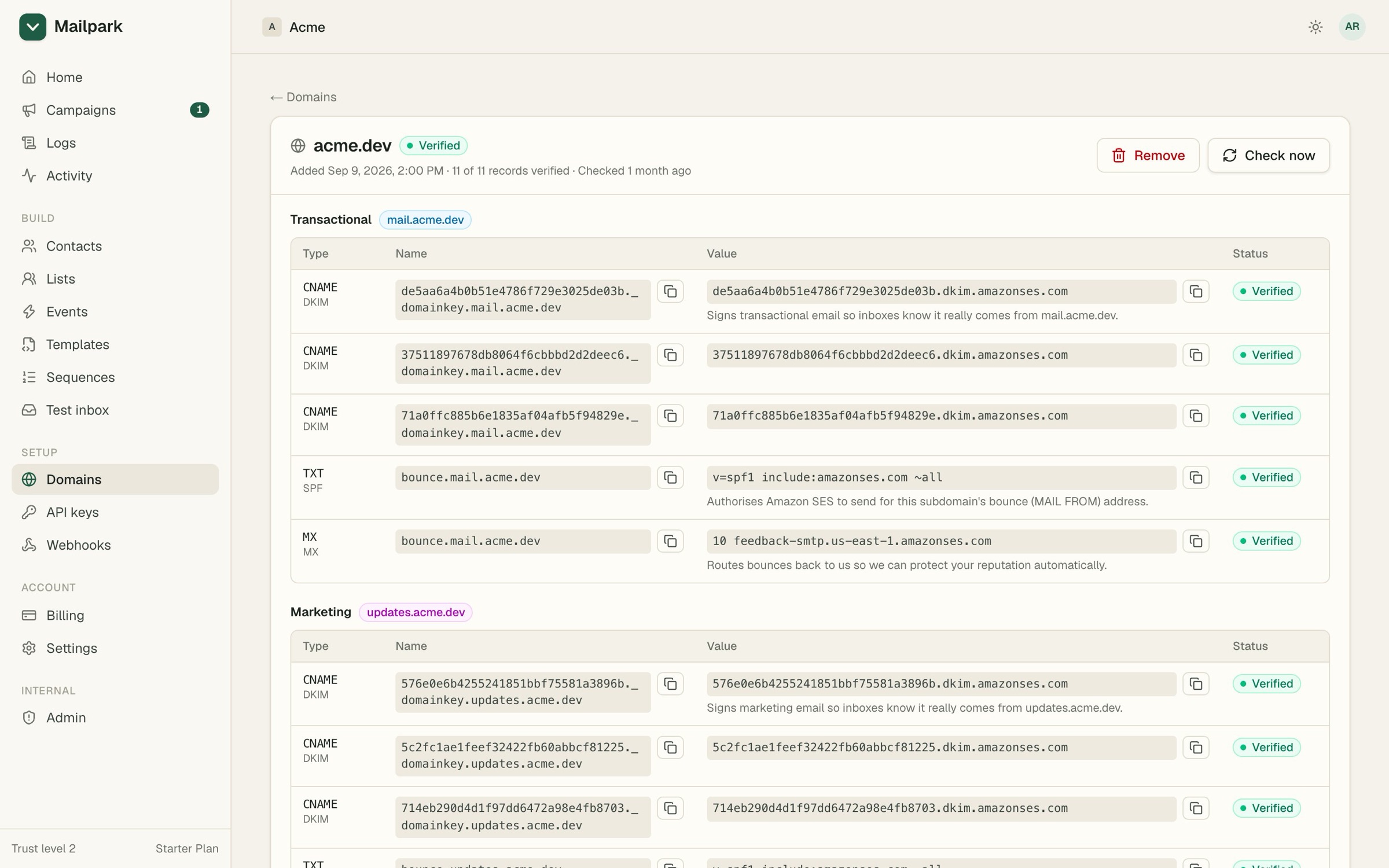Open Lists in the sidebar
Image resolution: width=1389 pixels, height=868 pixels.
coord(115,279)
